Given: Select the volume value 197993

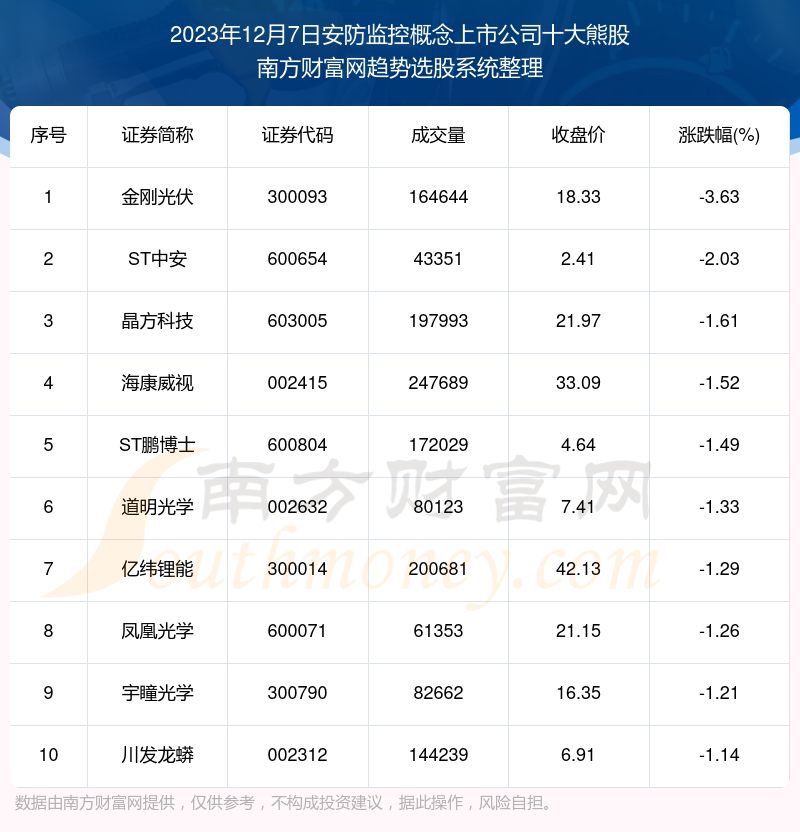Looking at the screenshot, I should pyautogui.click(x=438, y=322).
